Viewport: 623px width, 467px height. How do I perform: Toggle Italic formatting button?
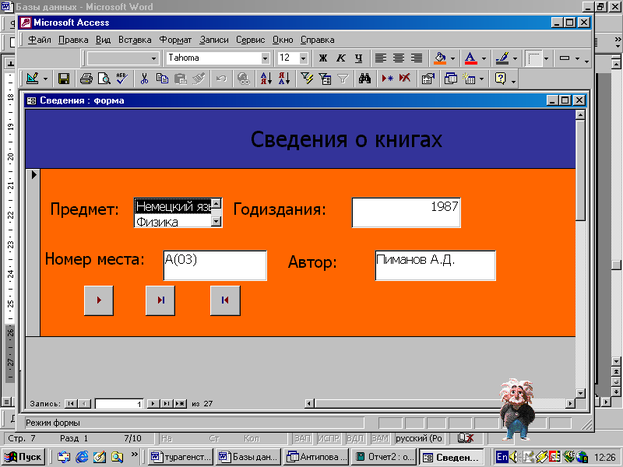[340, 58]
